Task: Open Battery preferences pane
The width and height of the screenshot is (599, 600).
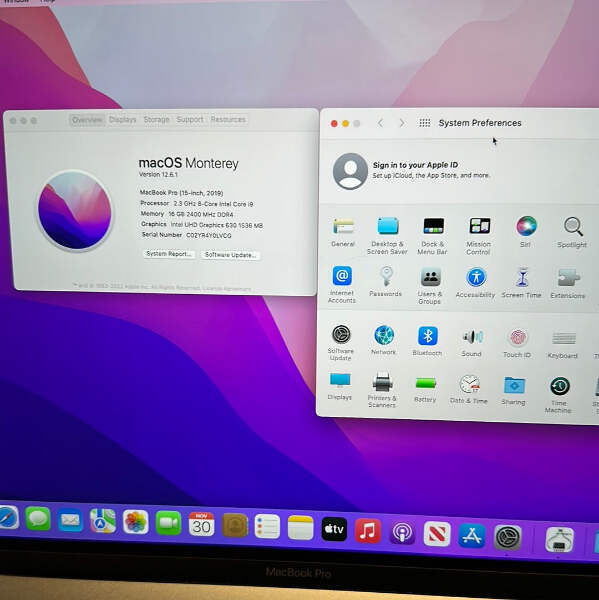Action: [425, 389]
